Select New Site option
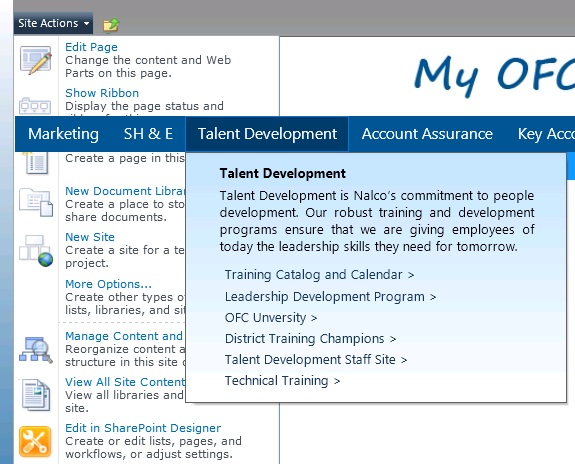575x464 pixels. click(90, 237)
